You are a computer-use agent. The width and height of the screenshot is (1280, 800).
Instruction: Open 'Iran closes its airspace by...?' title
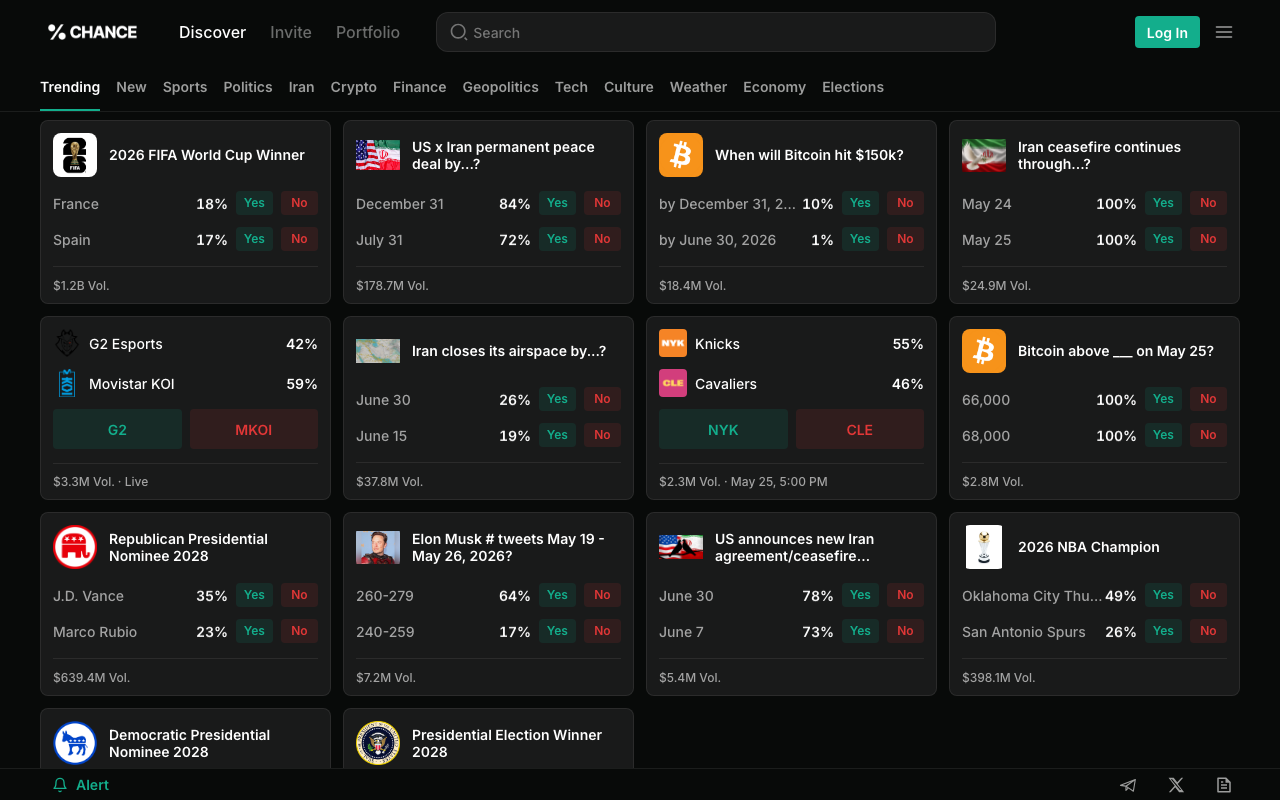pyautogui.click(x=509, y=351)
